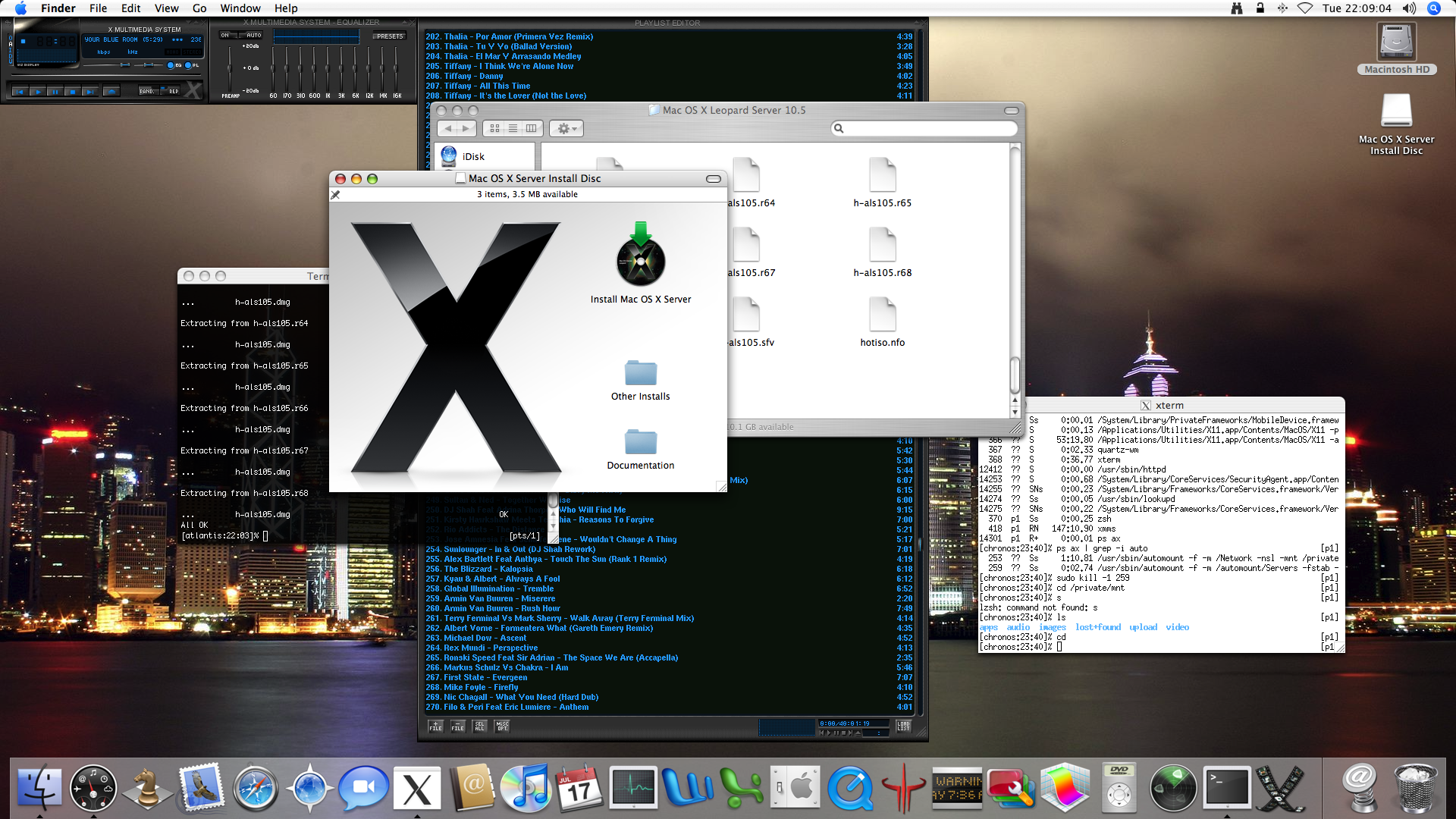Viewport: 1456px width, 819px height.
Task: Pause the song in XMMS player
Action: pyautogui.click(x=55, y=92)
